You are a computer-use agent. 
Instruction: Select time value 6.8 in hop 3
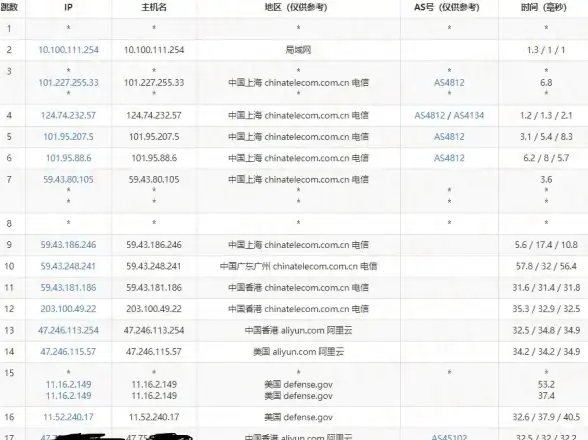pos(546,83)
